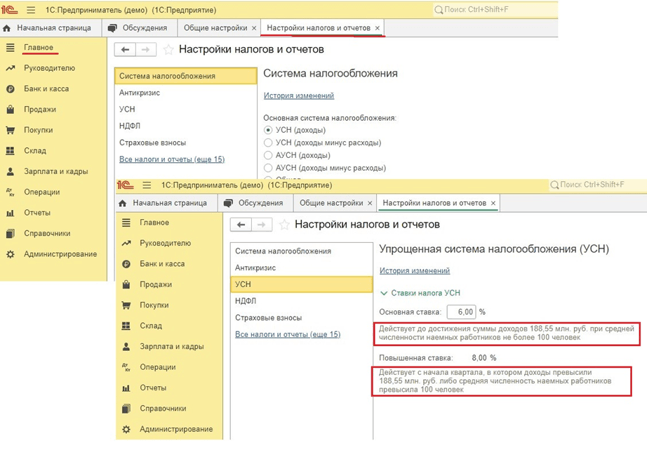
Task: Click favorite star next to title, lower window
Action: (x=284, y=225)
